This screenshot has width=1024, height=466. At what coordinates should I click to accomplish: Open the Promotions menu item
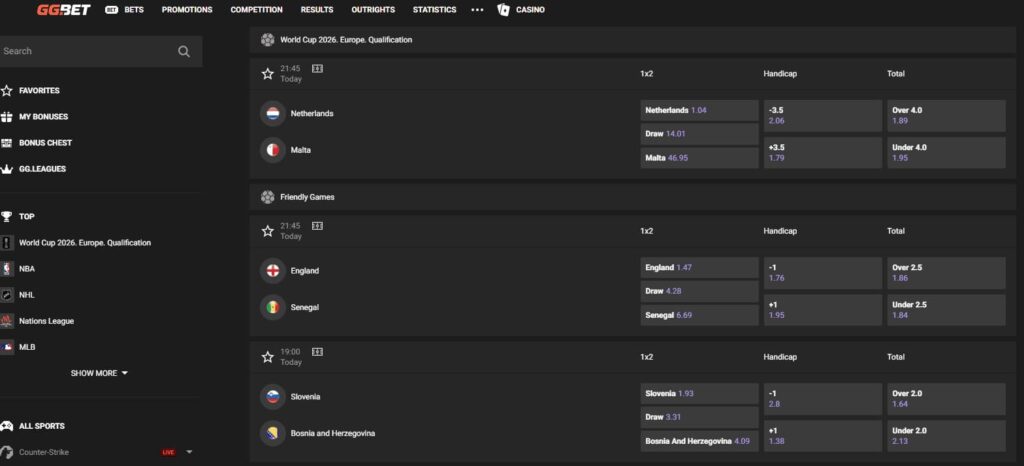coord(187,10)
